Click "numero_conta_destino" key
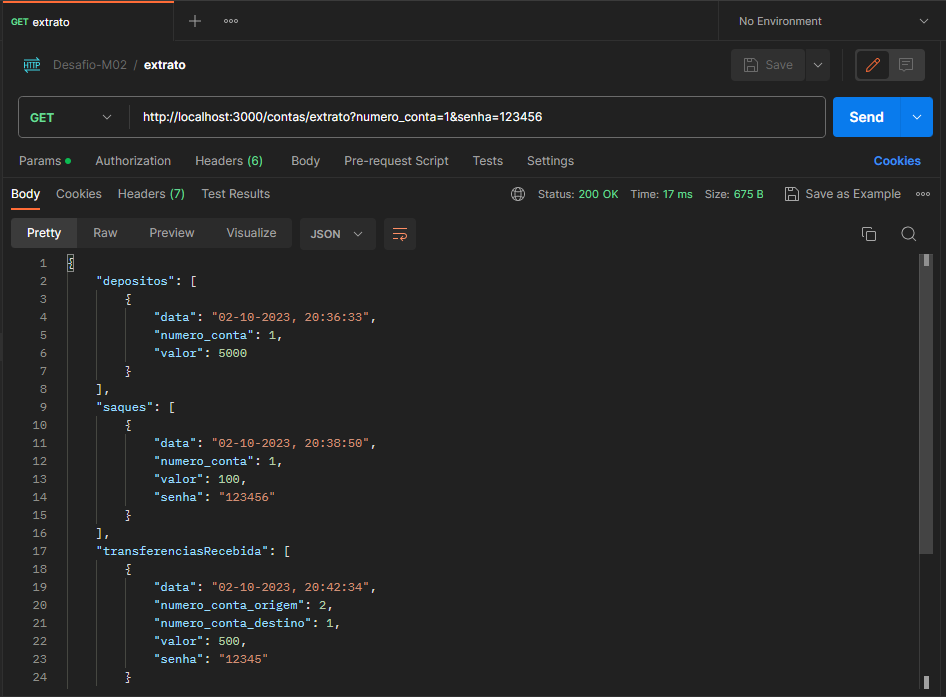The height and width of the screenshot is (697, 946). (x=232, y=623)
